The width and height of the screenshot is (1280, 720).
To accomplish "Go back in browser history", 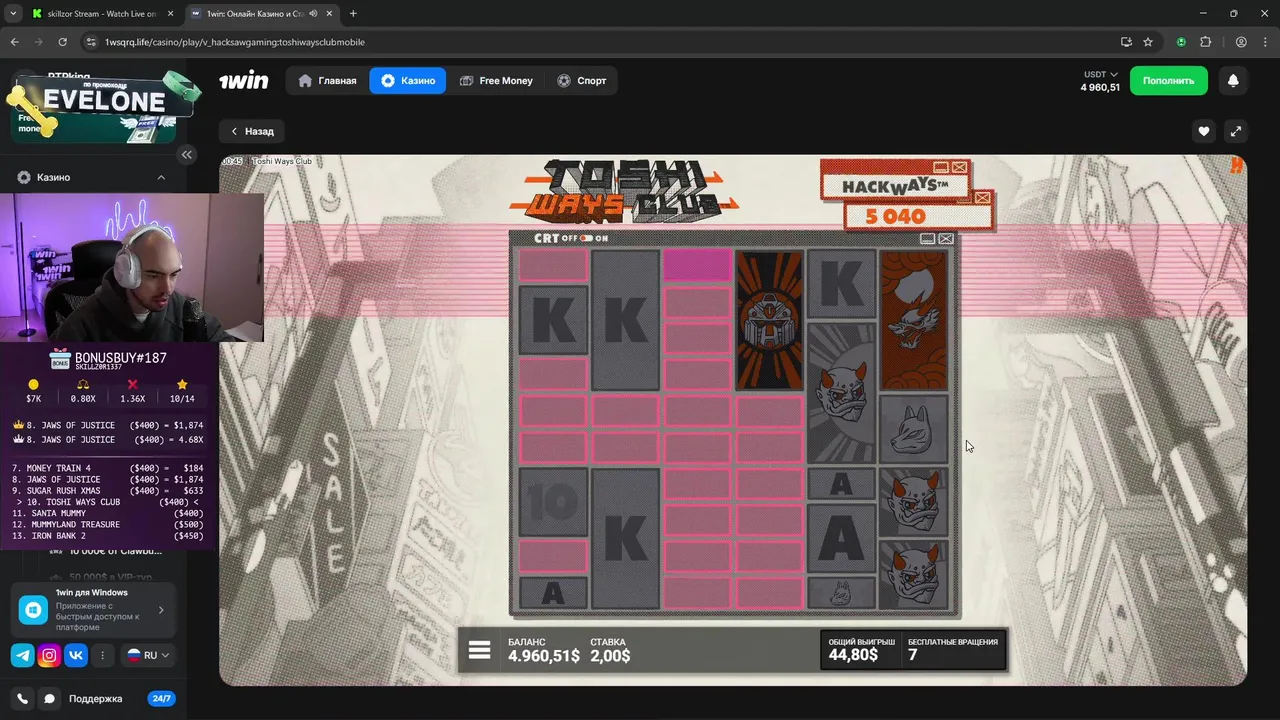I will click(15, 42).
